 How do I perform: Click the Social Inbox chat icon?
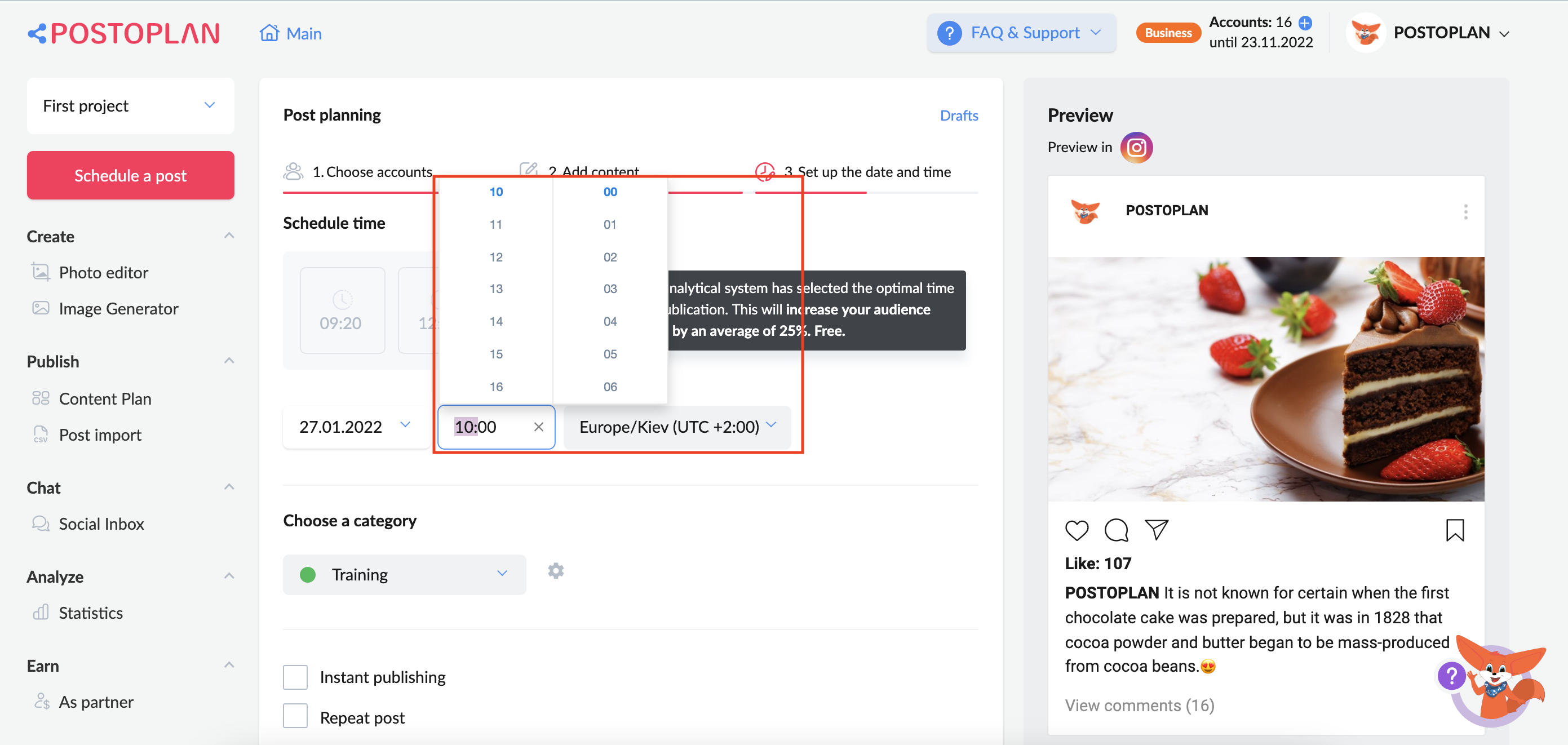[x=40, y=523]
